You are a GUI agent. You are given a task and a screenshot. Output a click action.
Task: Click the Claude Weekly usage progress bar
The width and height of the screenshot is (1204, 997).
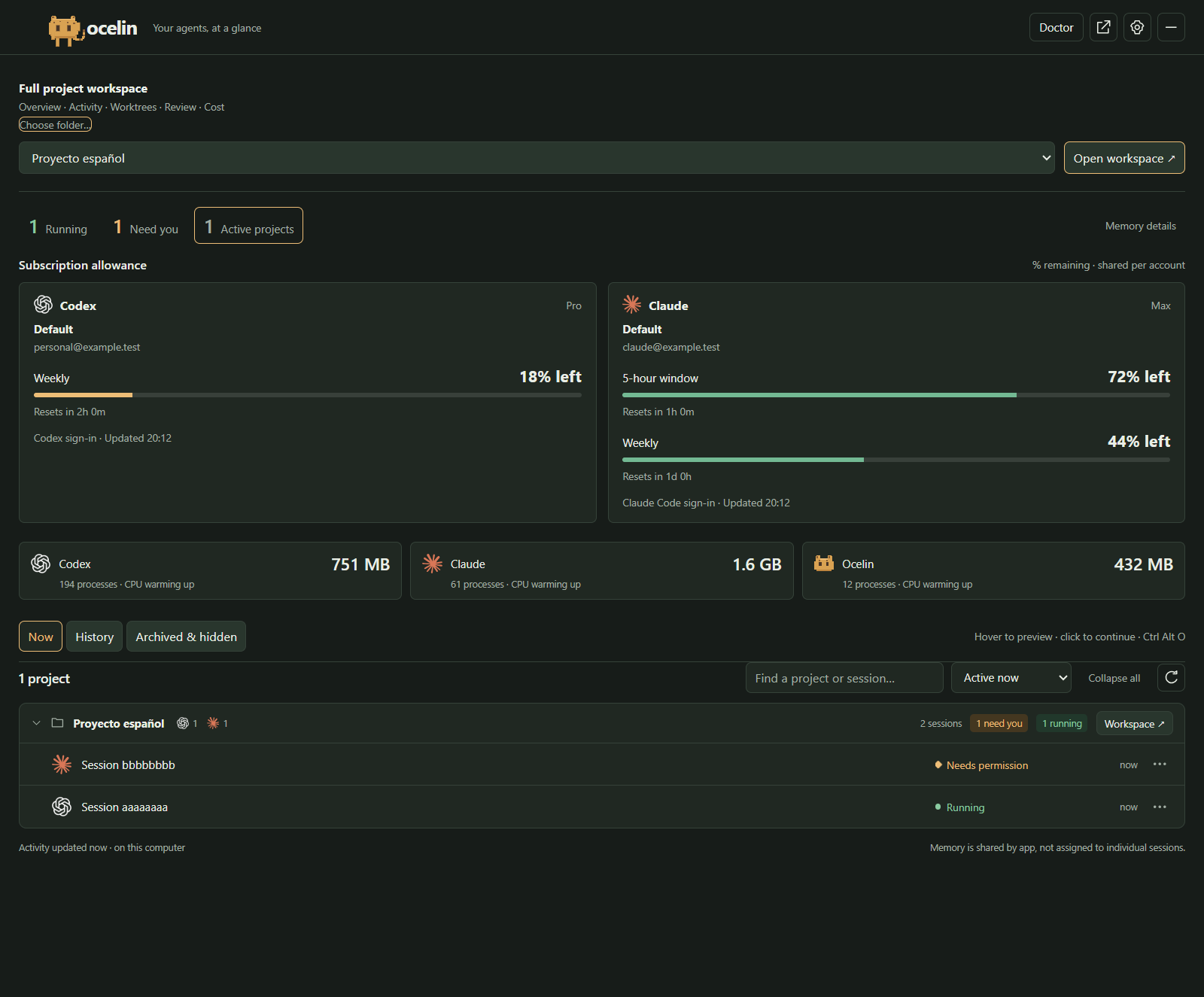(x=896, y=460)
